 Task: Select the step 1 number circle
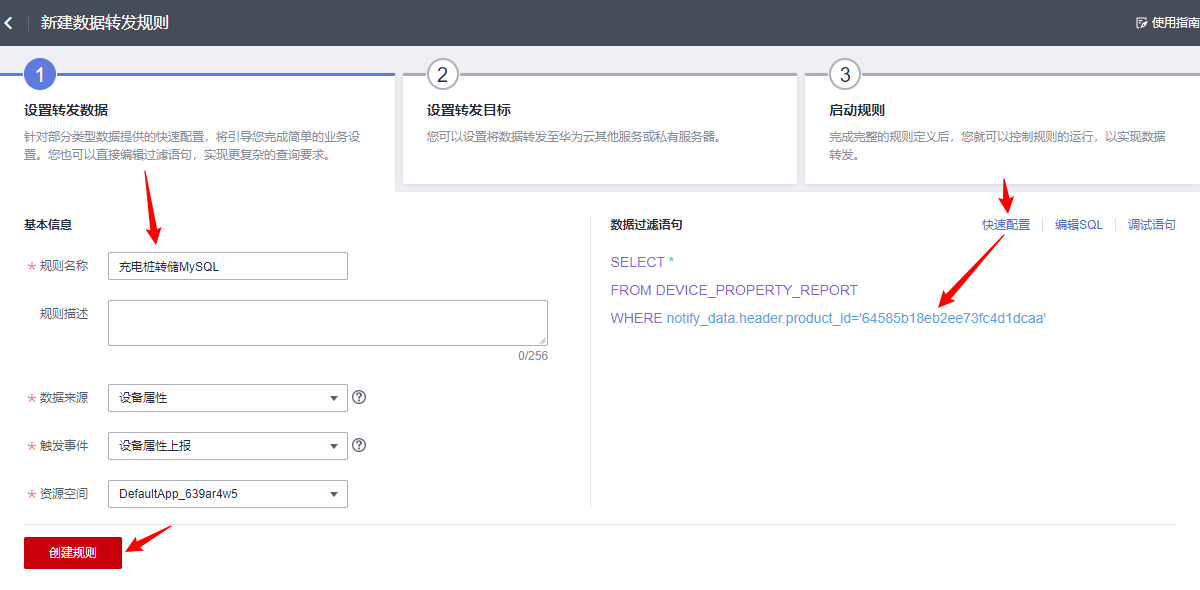pos(39,74)
